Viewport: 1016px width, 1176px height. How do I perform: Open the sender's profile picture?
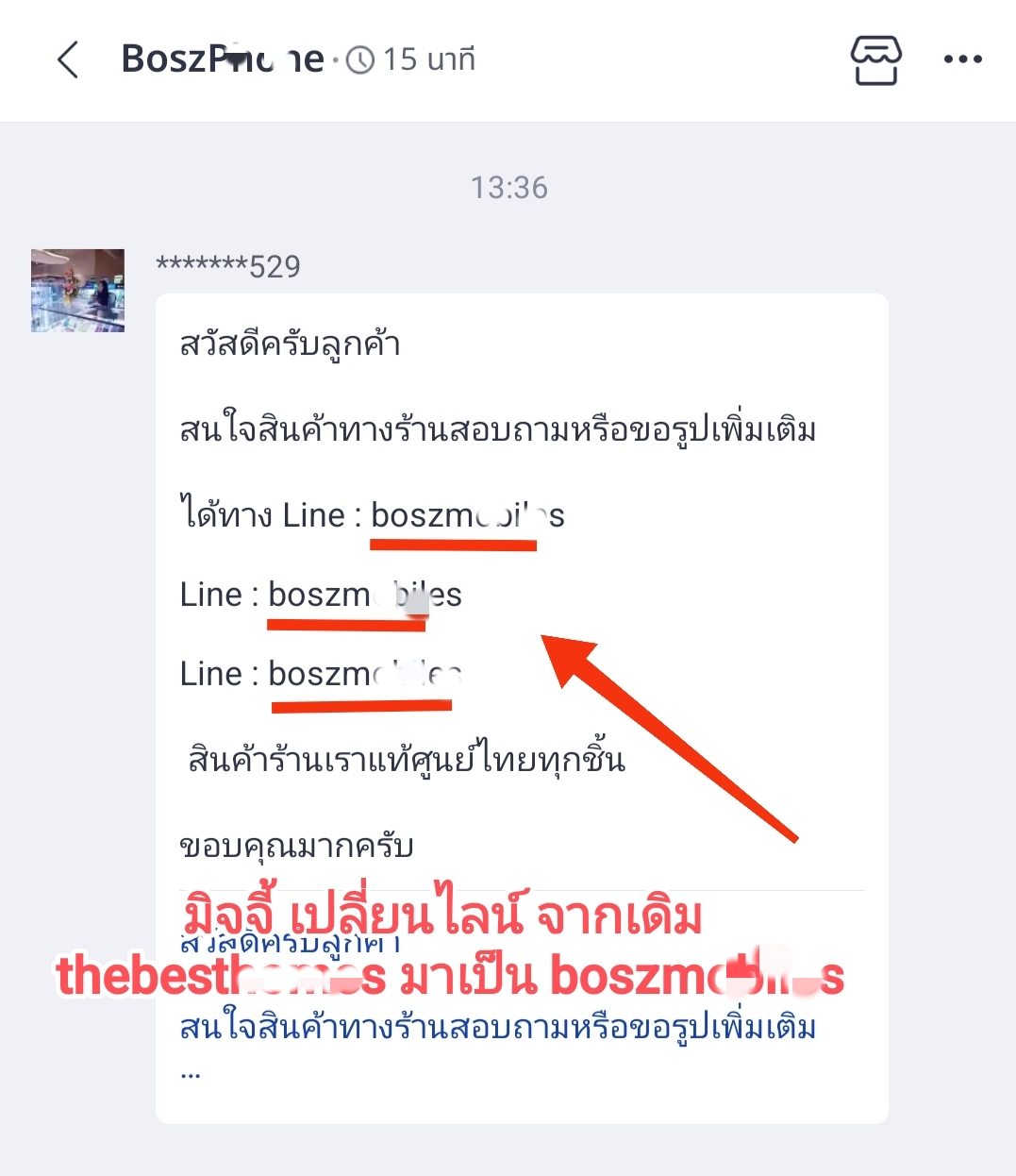coord(77,291)
